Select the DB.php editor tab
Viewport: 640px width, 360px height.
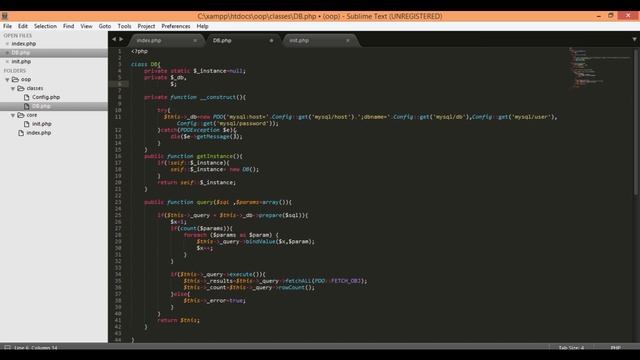click(x=243, y=40)
